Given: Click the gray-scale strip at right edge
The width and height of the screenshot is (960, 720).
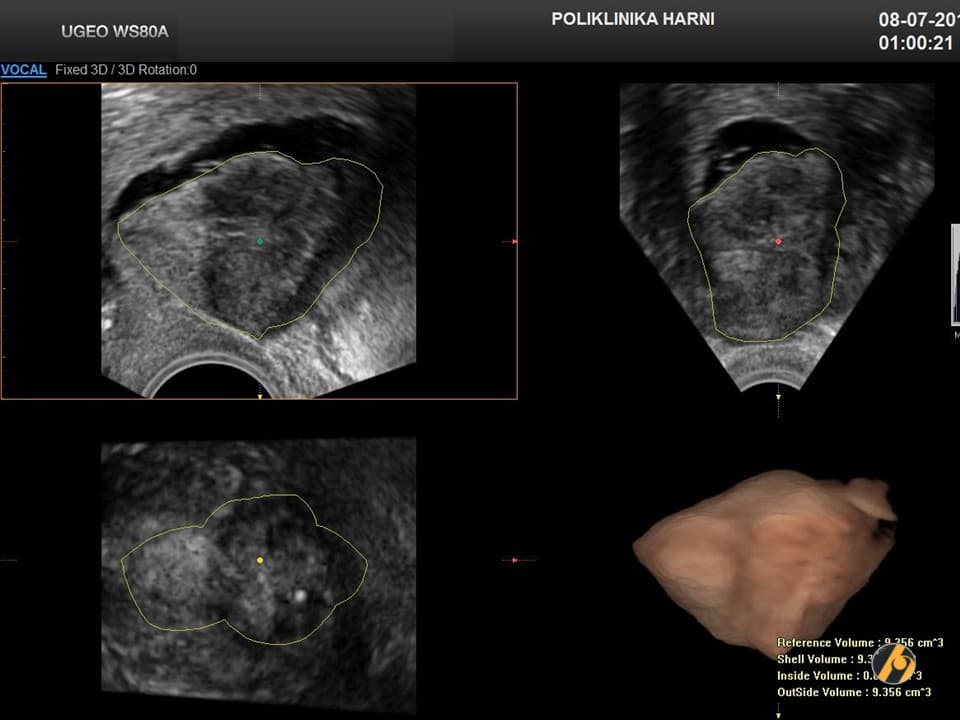Looking at the screenshot, I should pos(954,275).
